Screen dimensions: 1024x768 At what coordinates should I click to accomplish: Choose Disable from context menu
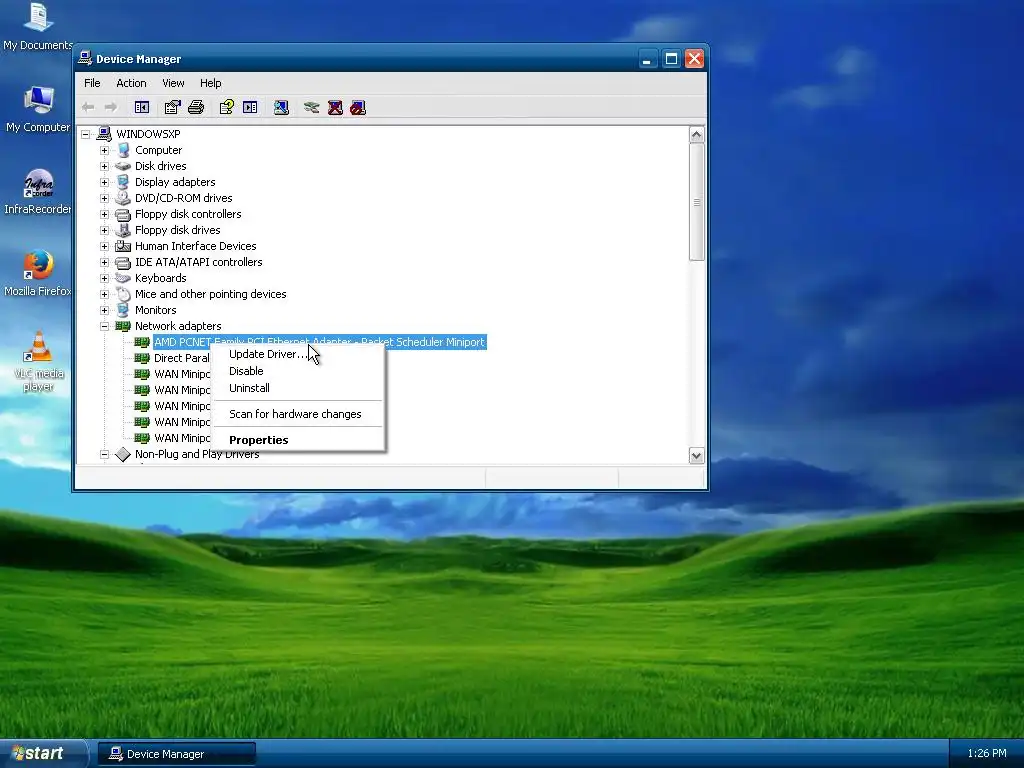pos(298,371)
